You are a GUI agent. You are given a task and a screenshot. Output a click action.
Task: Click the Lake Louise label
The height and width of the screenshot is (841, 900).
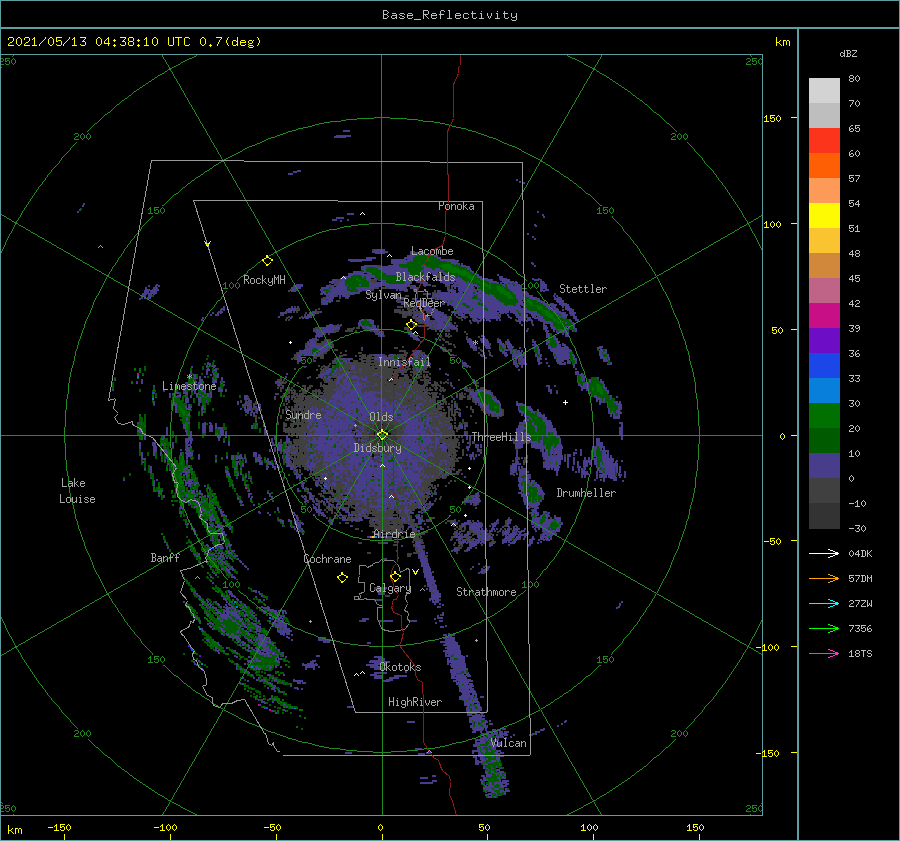[x=77, y=491]
